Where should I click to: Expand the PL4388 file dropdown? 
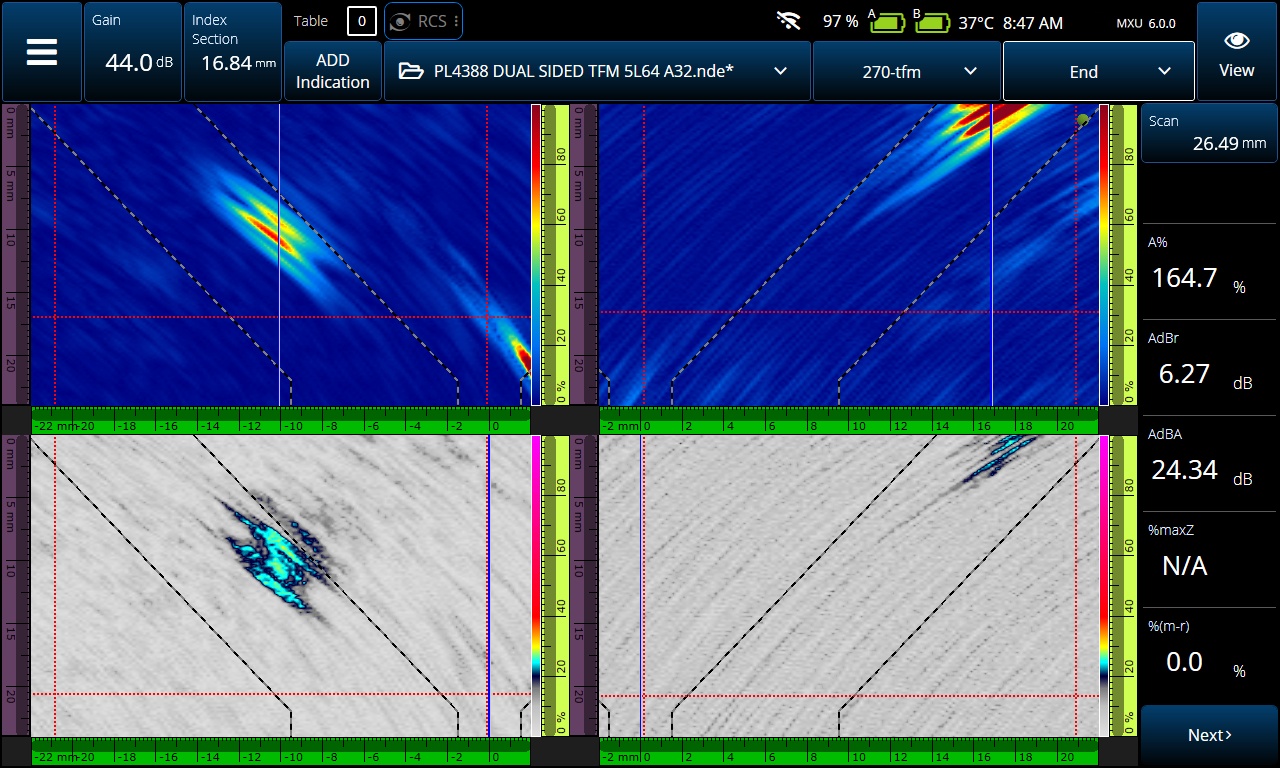click(x=780, y=71)
